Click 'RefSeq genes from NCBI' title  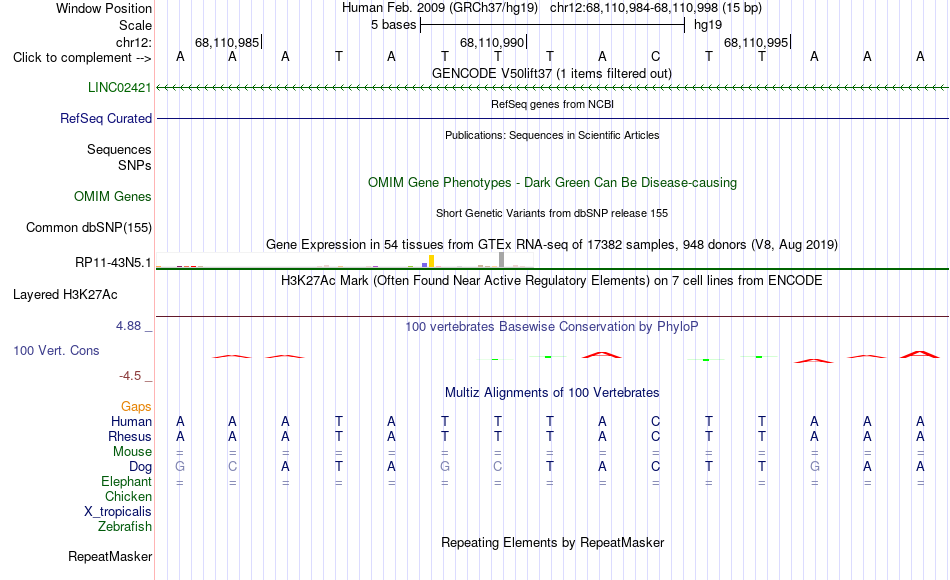553,104
